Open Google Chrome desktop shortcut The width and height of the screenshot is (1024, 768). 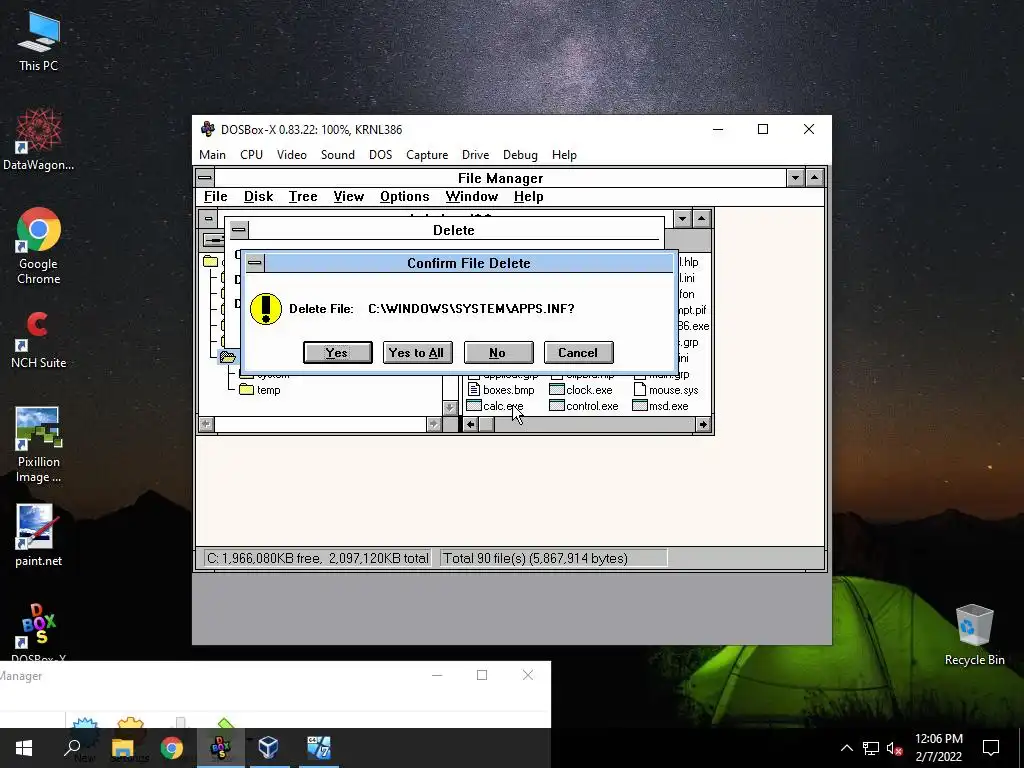tap(39, 246)
